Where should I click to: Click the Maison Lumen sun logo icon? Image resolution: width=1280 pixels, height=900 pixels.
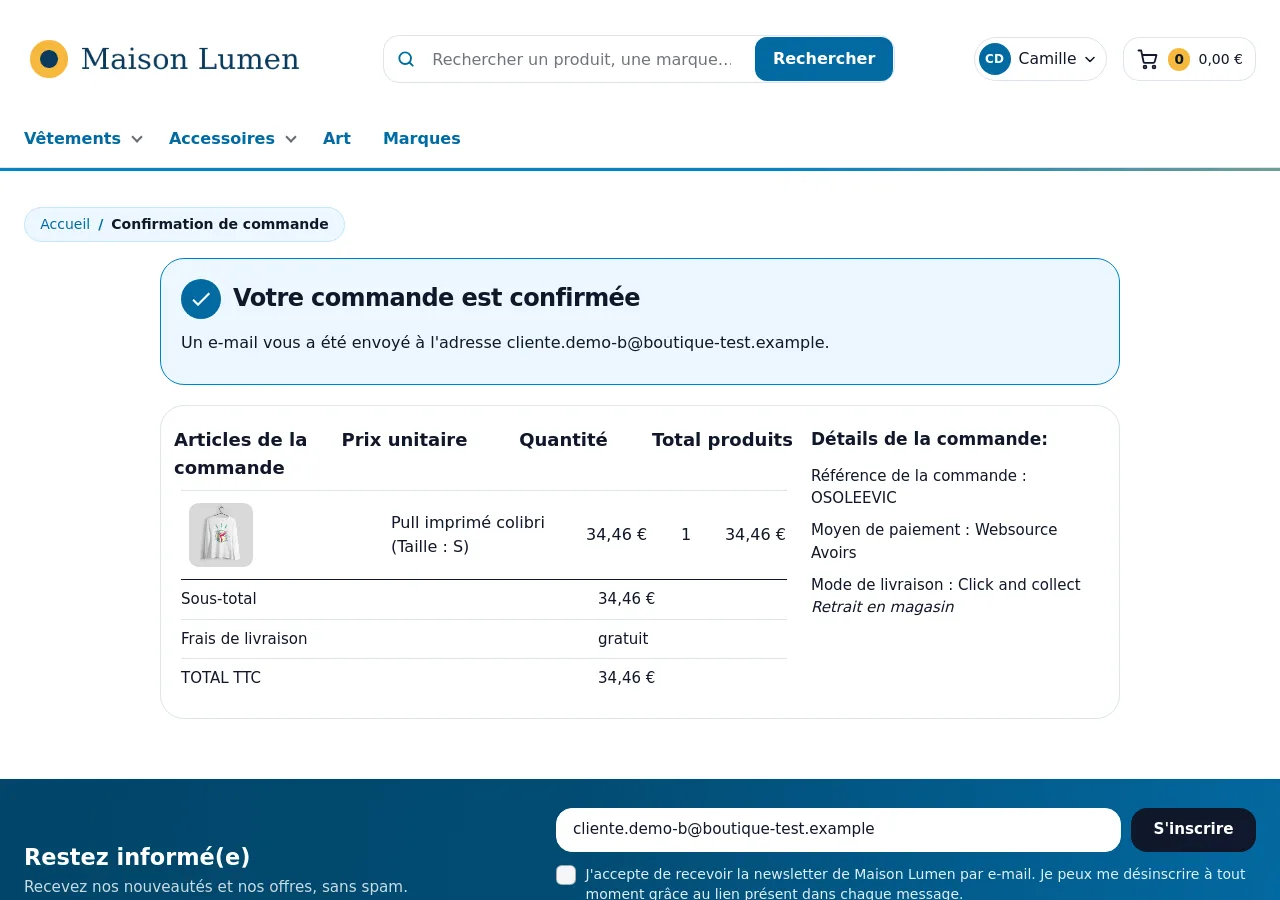pos(49,59)
